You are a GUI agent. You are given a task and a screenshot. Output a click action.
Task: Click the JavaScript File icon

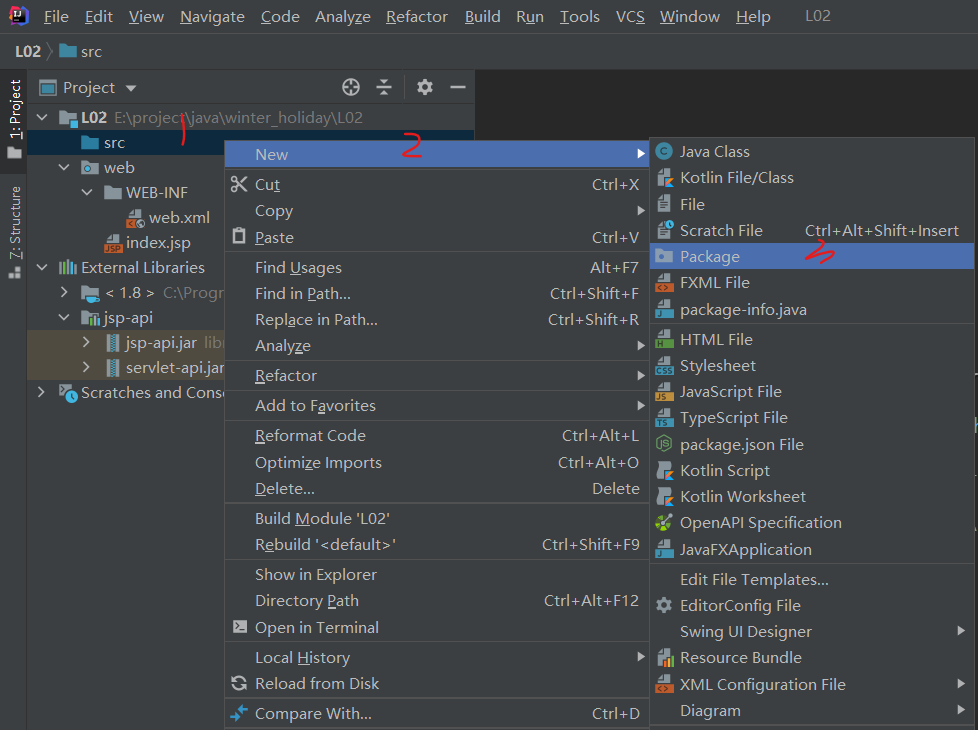[664, 392]
